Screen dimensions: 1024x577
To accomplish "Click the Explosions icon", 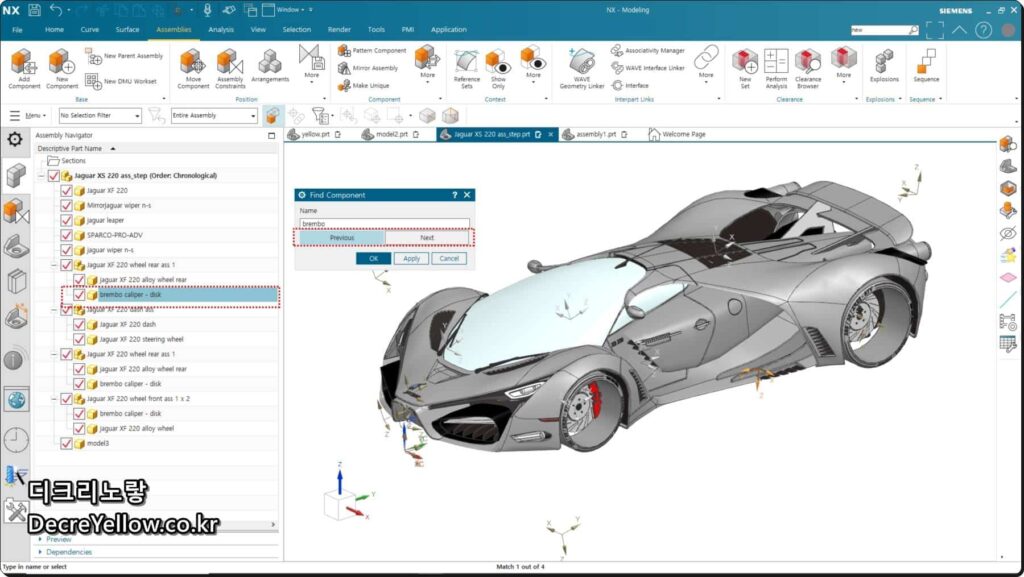I will [884, 65].
